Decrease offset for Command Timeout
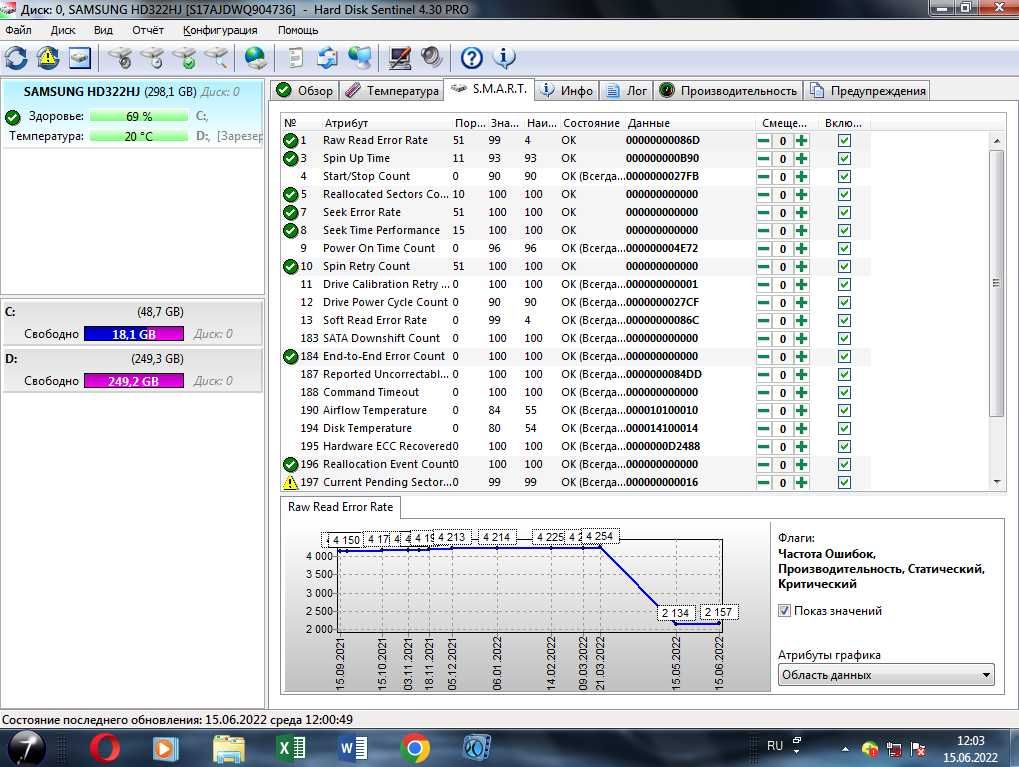This screenshot has width=1019, height=767. (764, 393)
